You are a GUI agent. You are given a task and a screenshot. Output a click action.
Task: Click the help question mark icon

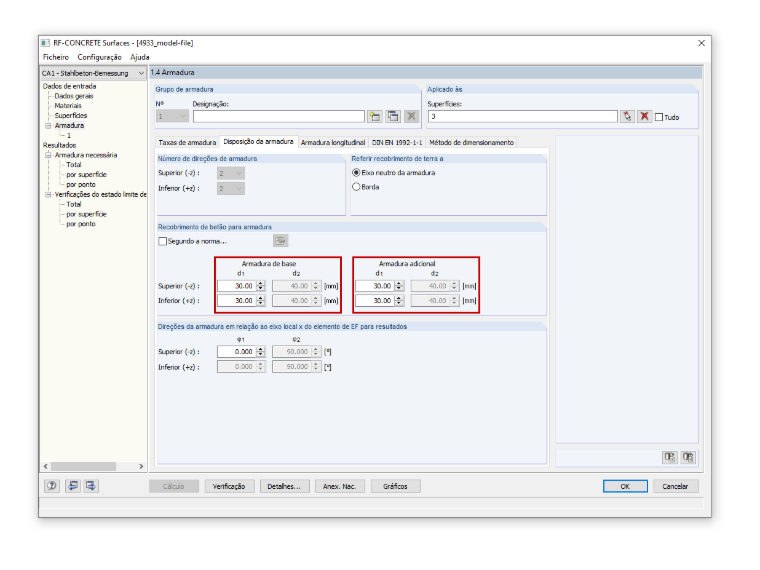pyautogui.click(x=52, y=486)
